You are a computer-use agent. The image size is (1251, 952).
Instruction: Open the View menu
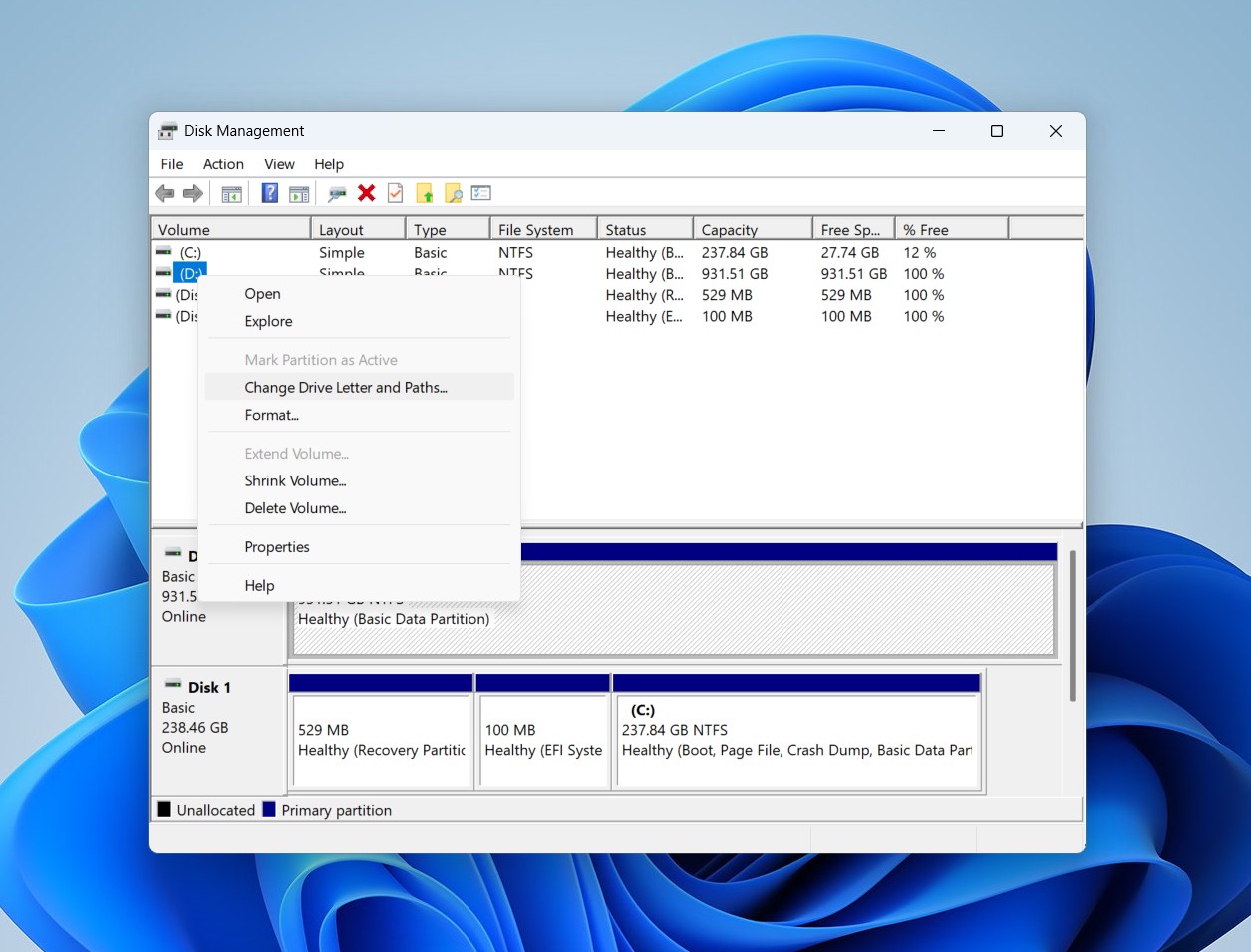point(279,164)
